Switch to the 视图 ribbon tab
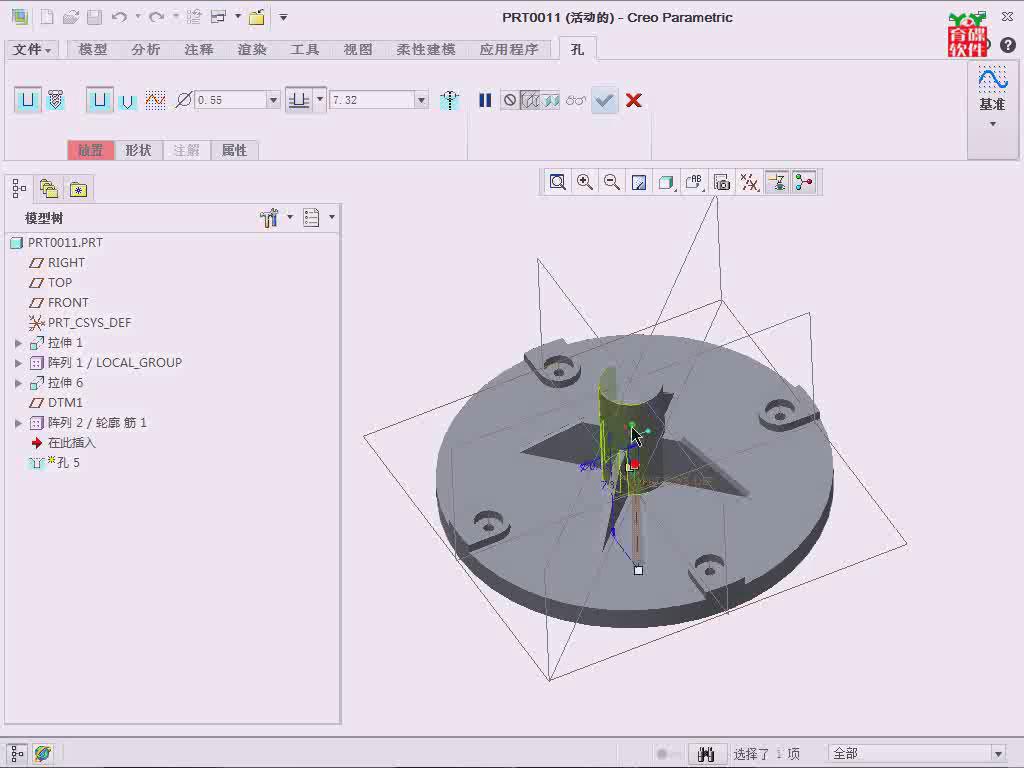Viewport: 1024px width, 768px height. coord(358,50)
